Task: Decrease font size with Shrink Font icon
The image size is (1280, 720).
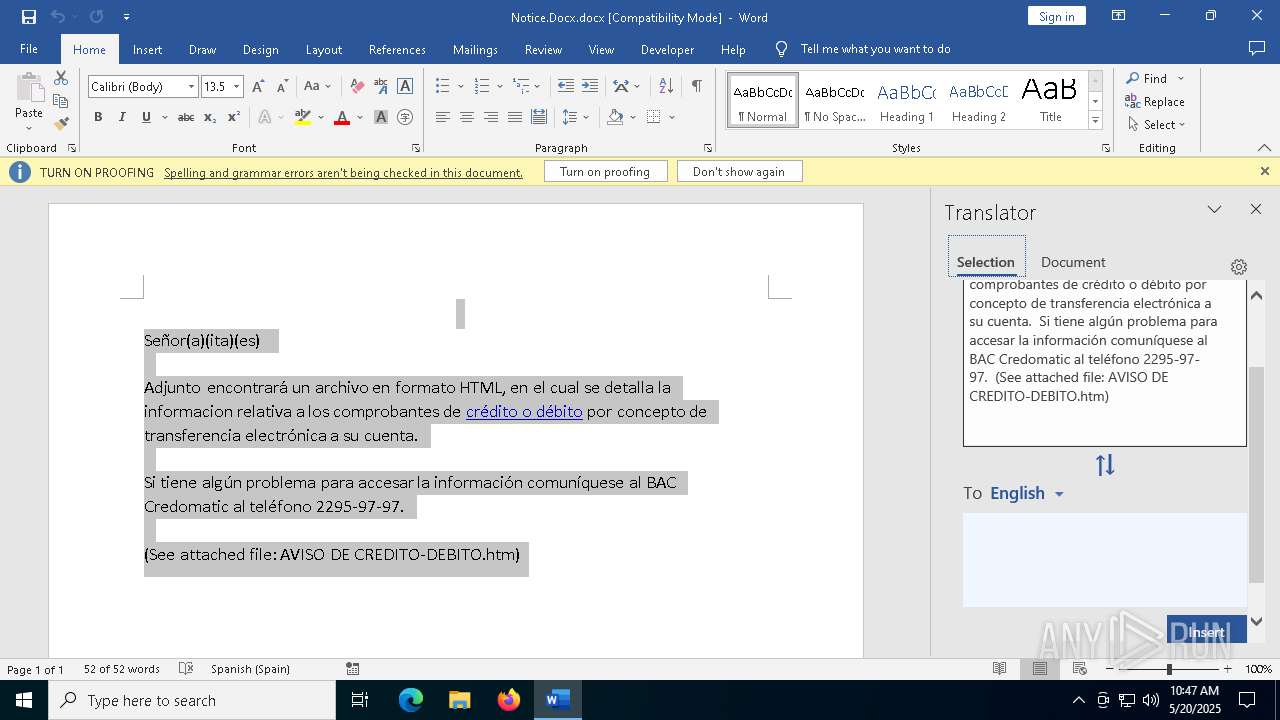Action: click(282, 87)
